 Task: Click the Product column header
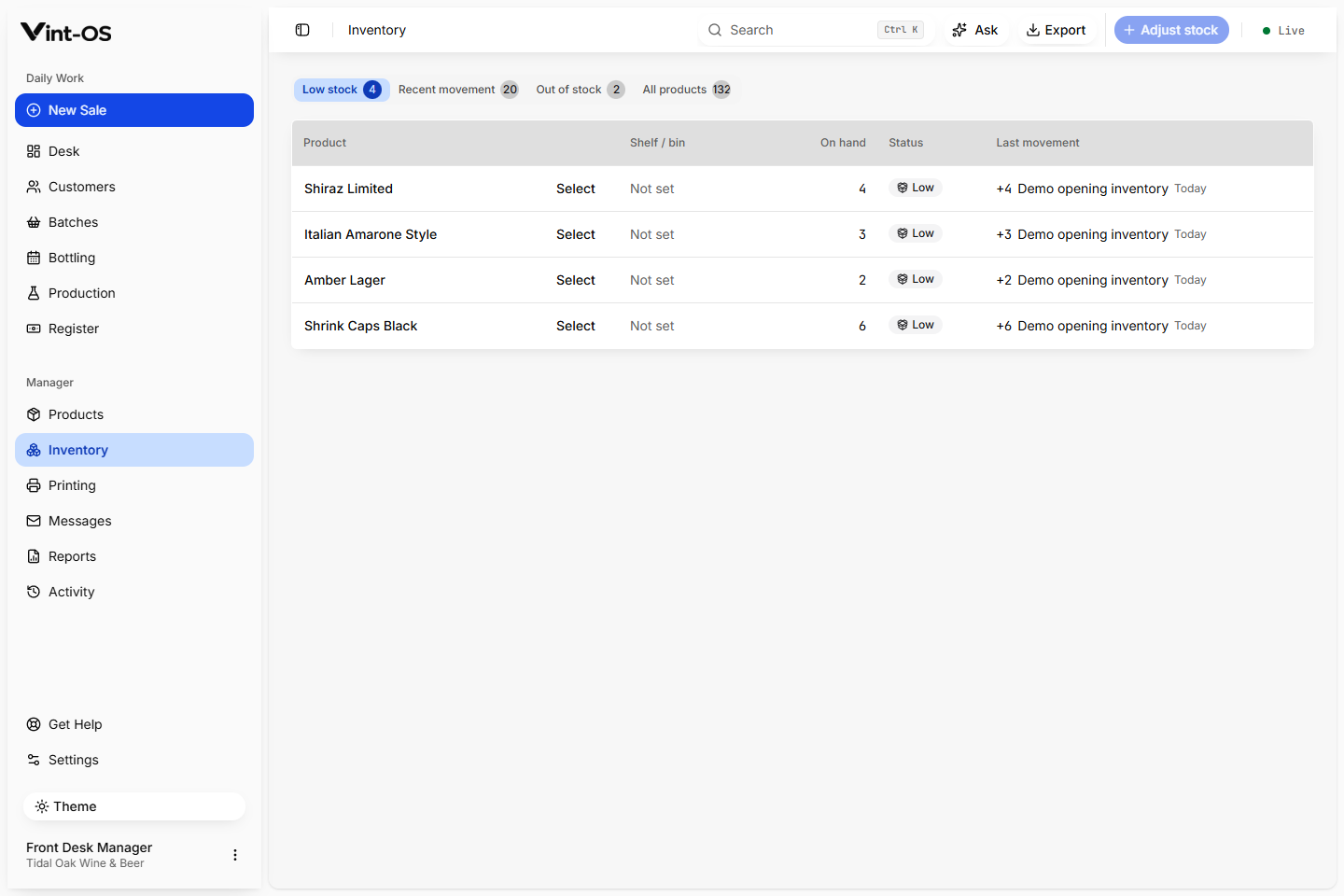[x=325, y=143]
